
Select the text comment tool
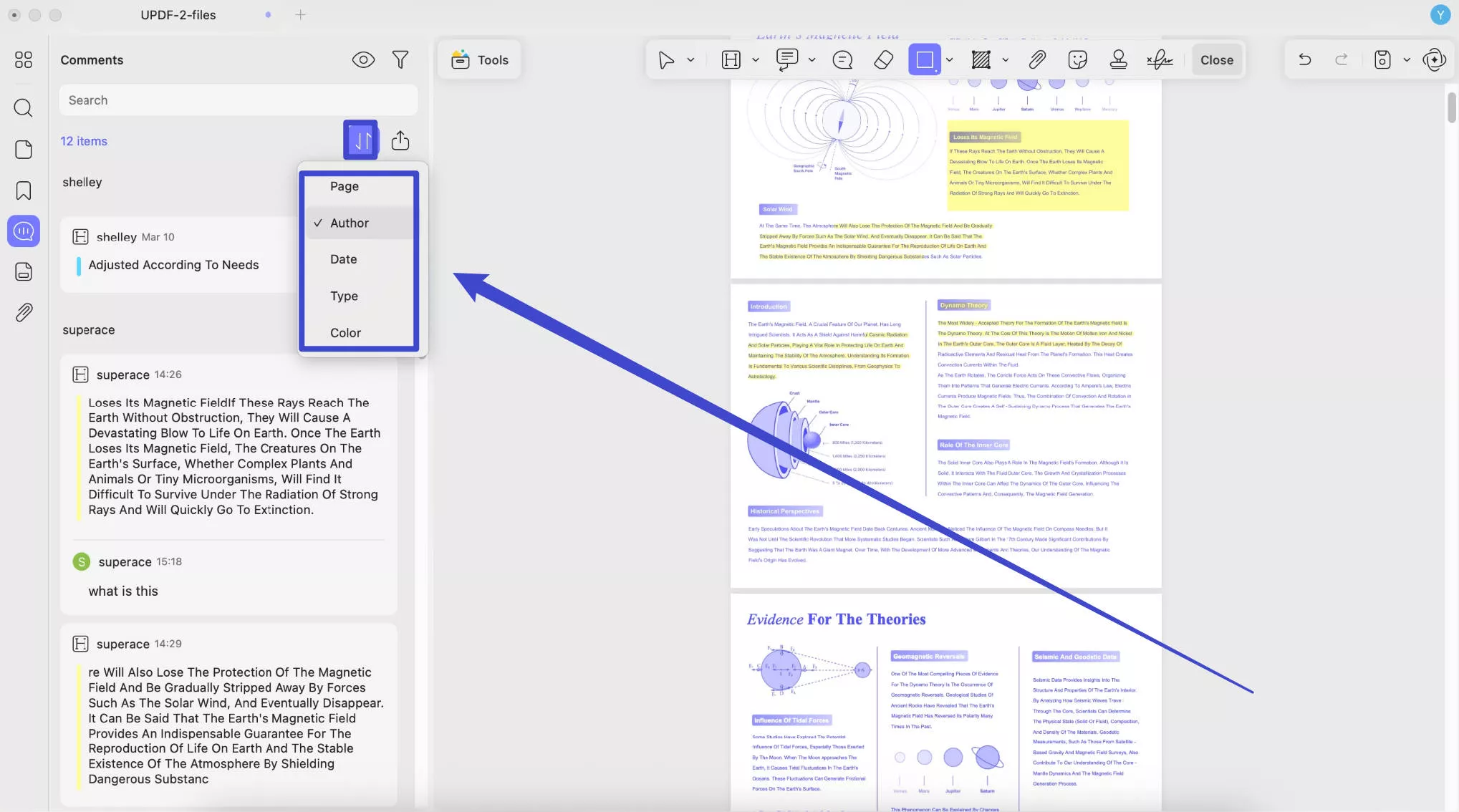(x=787, y=60)
